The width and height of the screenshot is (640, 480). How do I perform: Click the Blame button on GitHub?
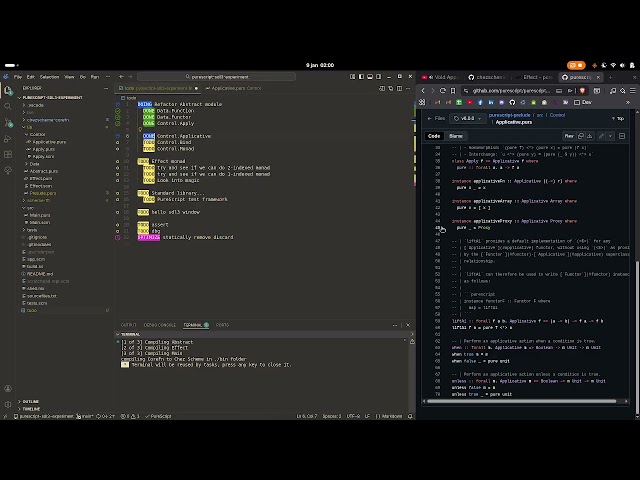pyautogui.click(x=456, y=136)
